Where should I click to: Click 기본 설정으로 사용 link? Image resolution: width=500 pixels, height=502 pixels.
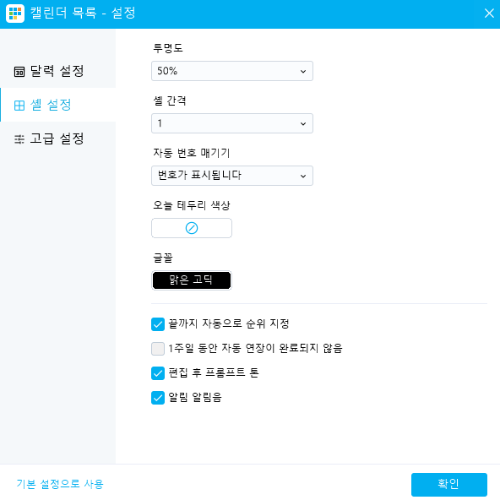pos(60,484)
